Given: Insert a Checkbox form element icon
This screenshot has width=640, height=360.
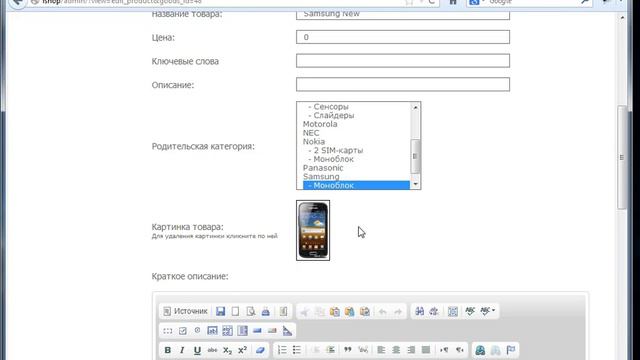Looking at the screenshot, I should pyautogui.click(x=182, y=331).
